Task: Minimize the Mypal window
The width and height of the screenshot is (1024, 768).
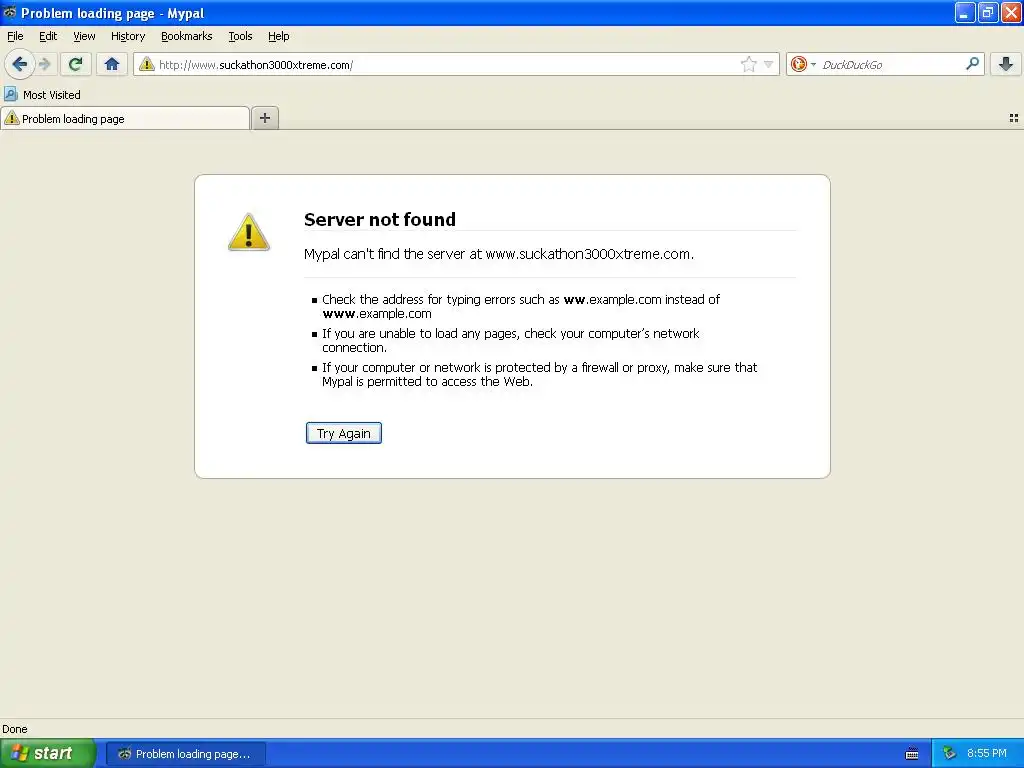Action: (965, 12)
